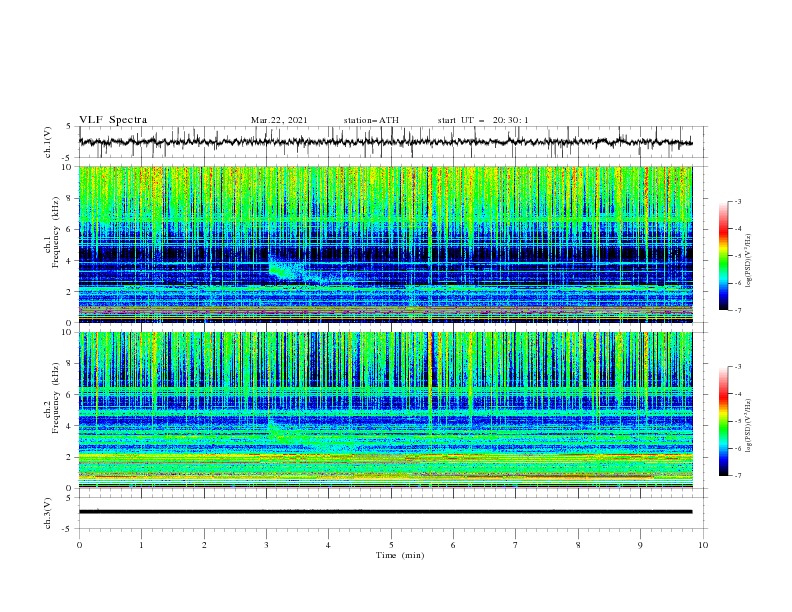Click the "-7" label on ch.2 color bar
792x612 pixels.
pos(738,476)
